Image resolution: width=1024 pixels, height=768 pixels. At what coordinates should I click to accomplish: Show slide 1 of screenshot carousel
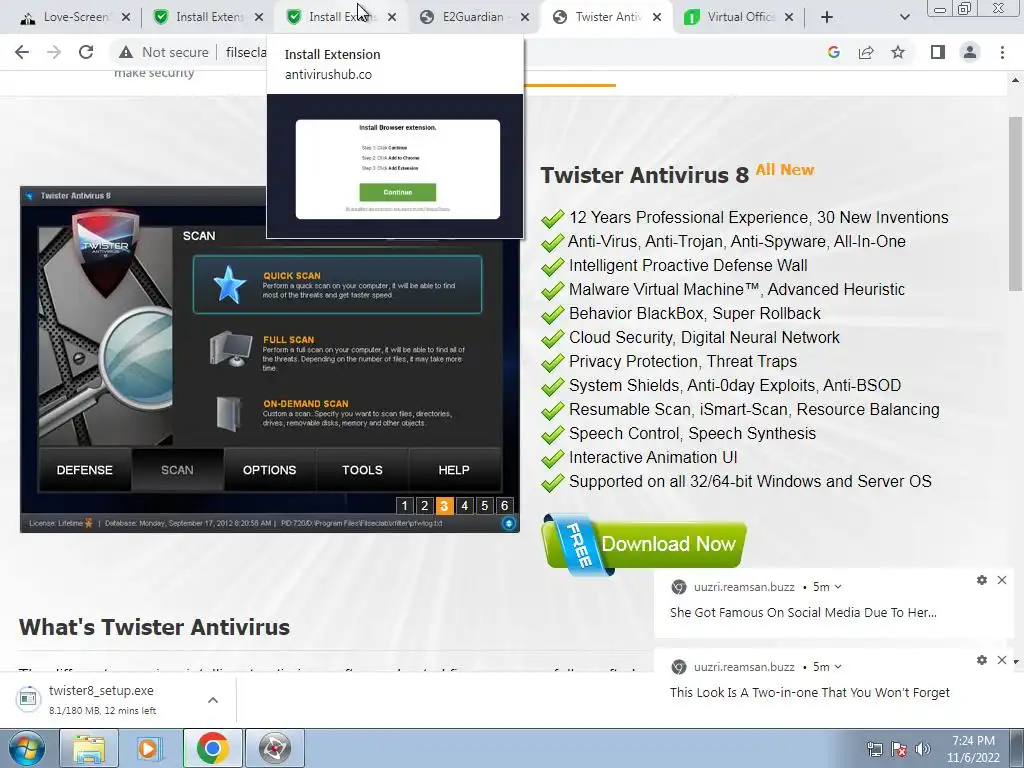click(x=404, y=505)
